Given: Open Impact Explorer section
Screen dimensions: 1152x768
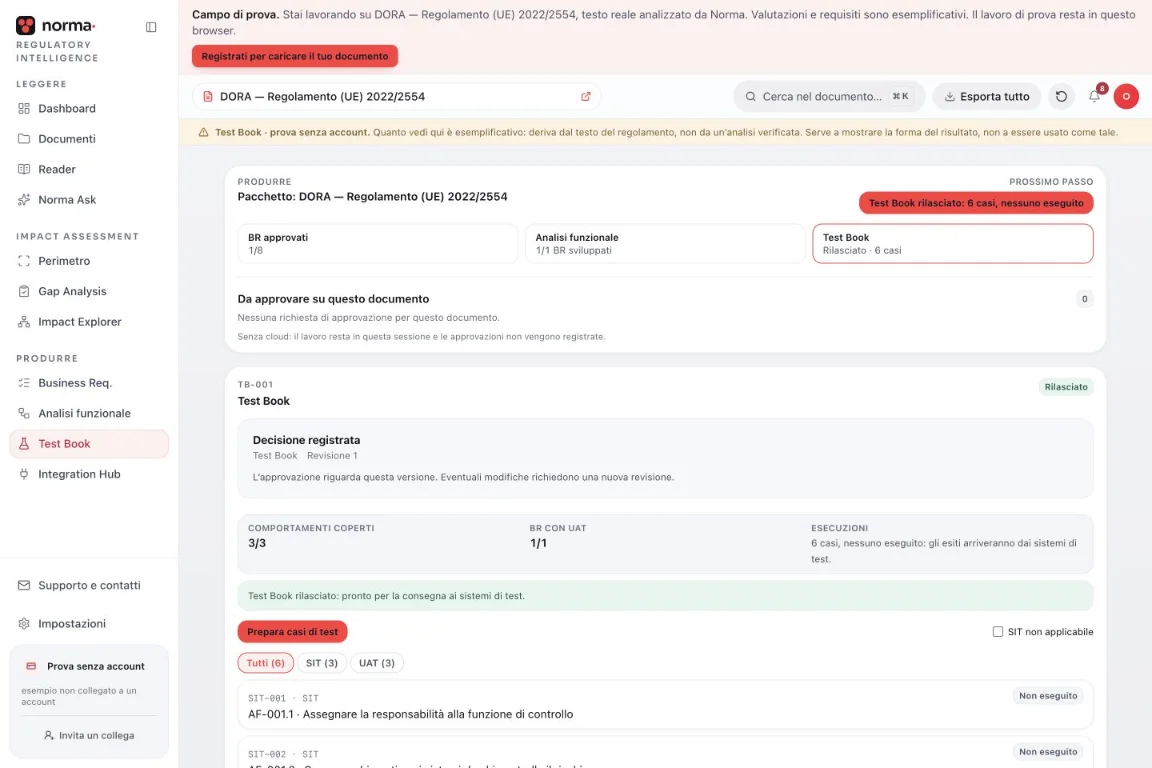Looking at the screenshot, I should tap(89, 322).
